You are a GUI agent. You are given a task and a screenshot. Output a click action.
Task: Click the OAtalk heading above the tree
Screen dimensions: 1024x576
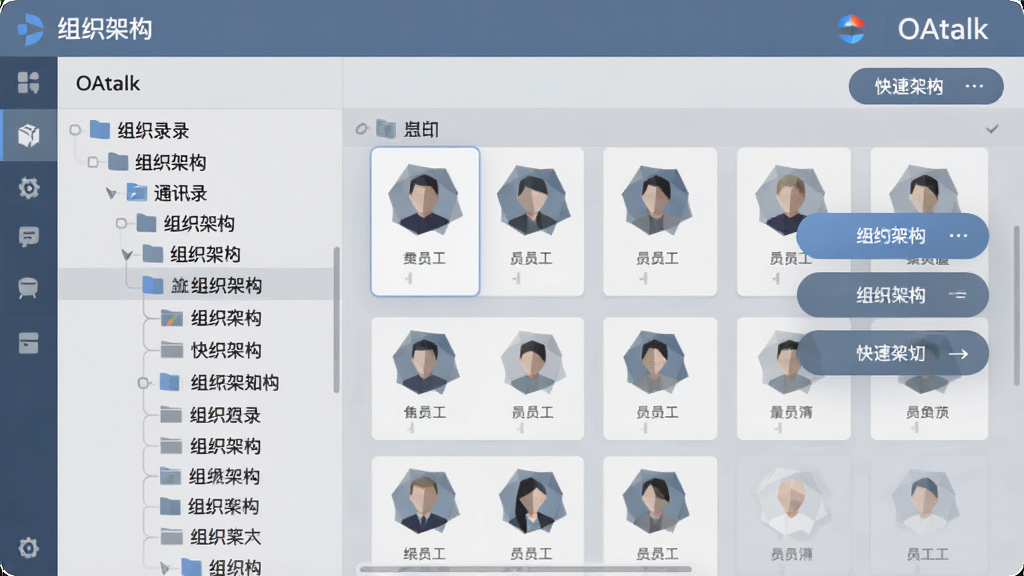tap(108, 84)
